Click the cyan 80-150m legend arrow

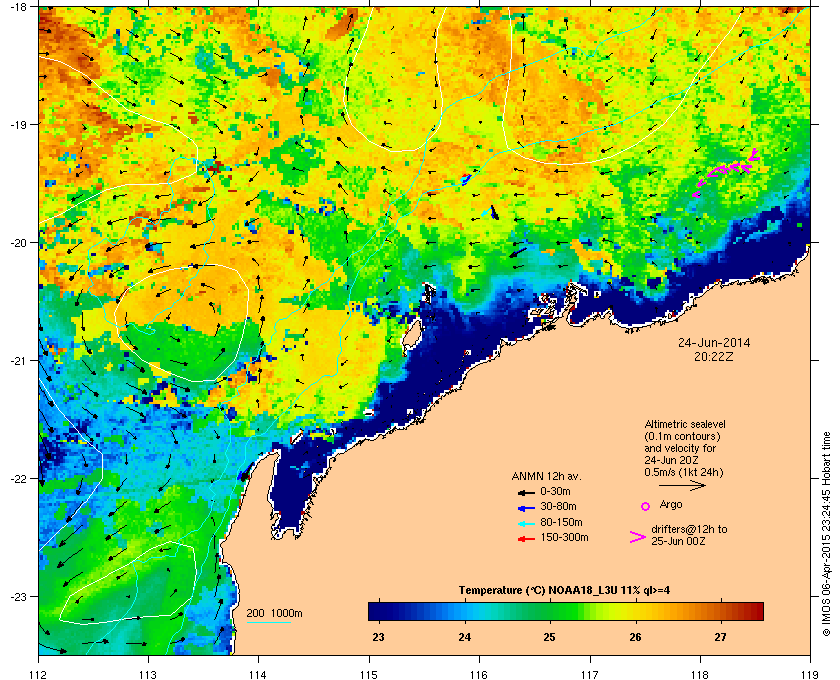coord(526,524)
